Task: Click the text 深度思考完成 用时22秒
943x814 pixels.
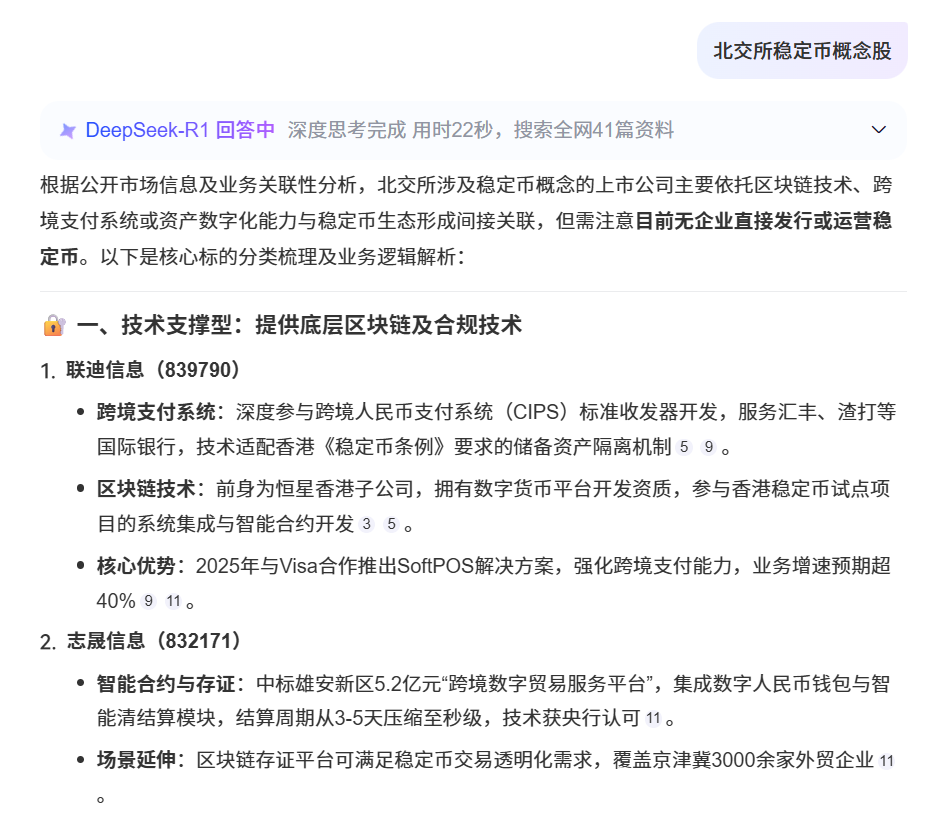Action: coord(390,130)
